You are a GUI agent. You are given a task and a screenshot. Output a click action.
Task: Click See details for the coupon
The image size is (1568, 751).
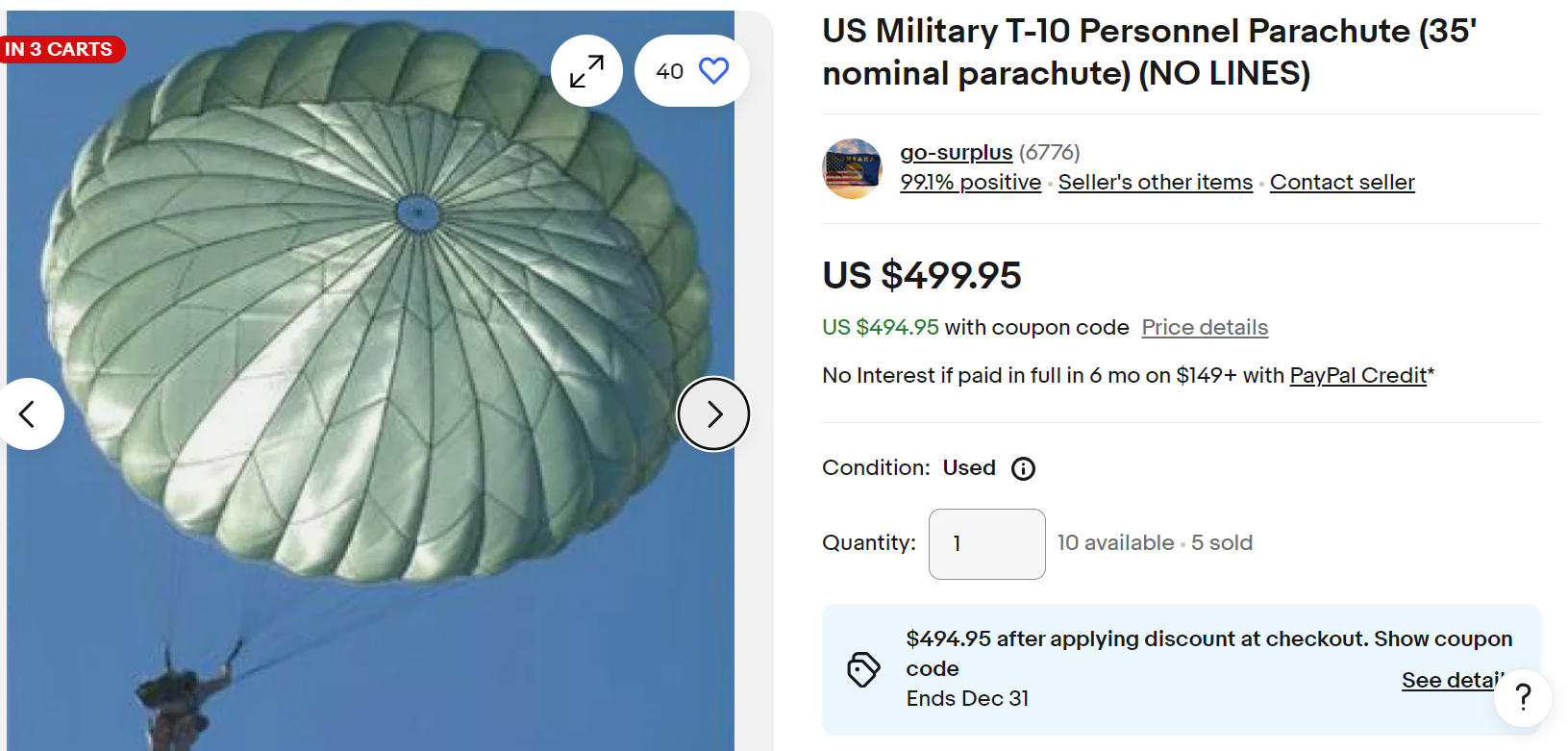[1448, 680]
